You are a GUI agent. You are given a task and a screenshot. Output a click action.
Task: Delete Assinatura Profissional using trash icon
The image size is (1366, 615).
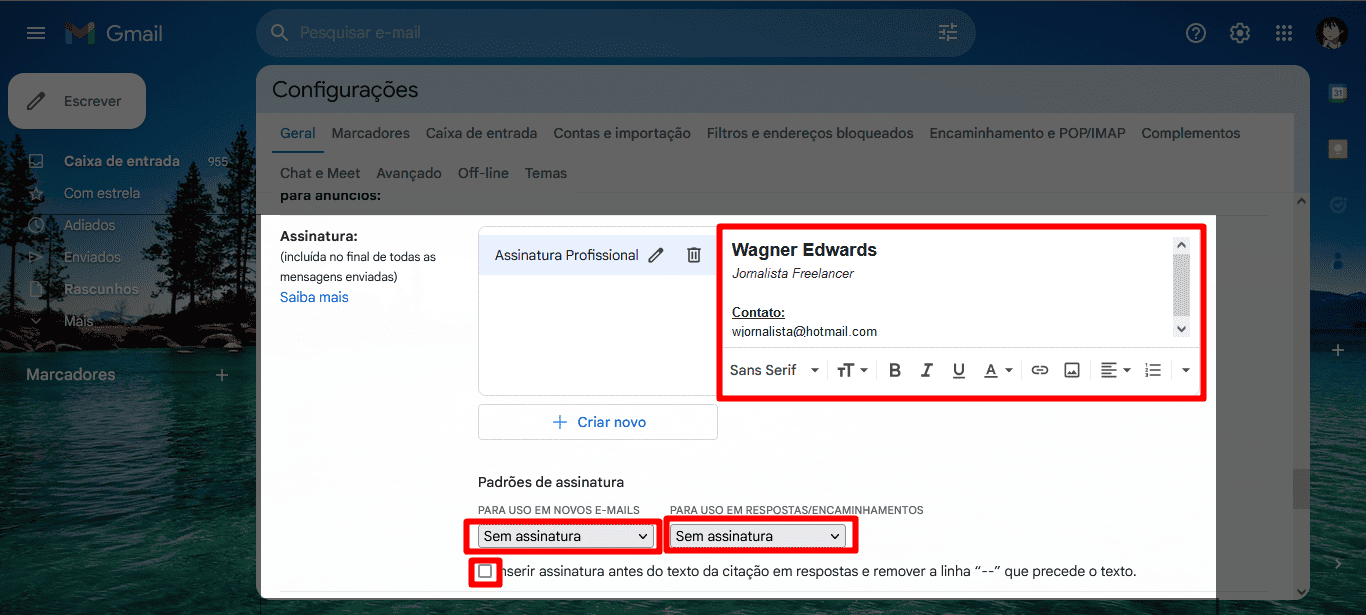click(x=694, y=255)
